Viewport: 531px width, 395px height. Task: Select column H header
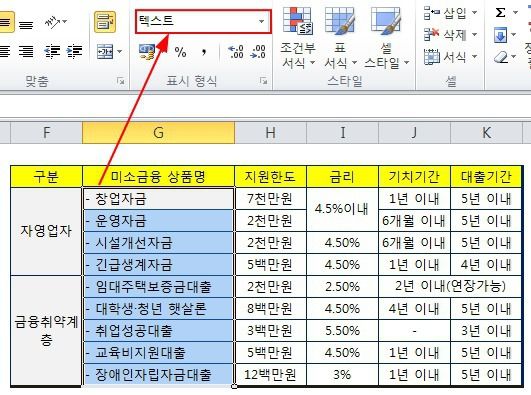tap(270, 132)
